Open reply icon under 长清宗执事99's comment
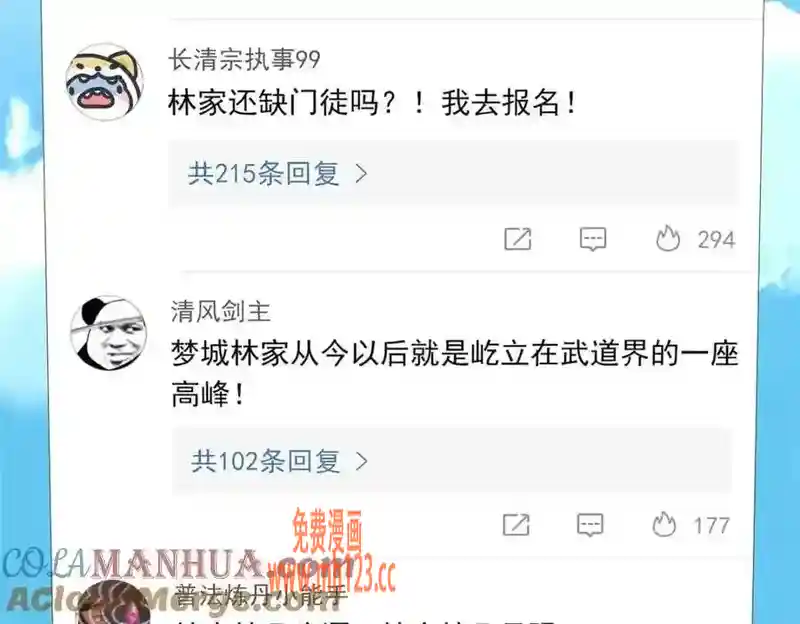Viewport: 800px width, 624px height. tap(593, 239)
